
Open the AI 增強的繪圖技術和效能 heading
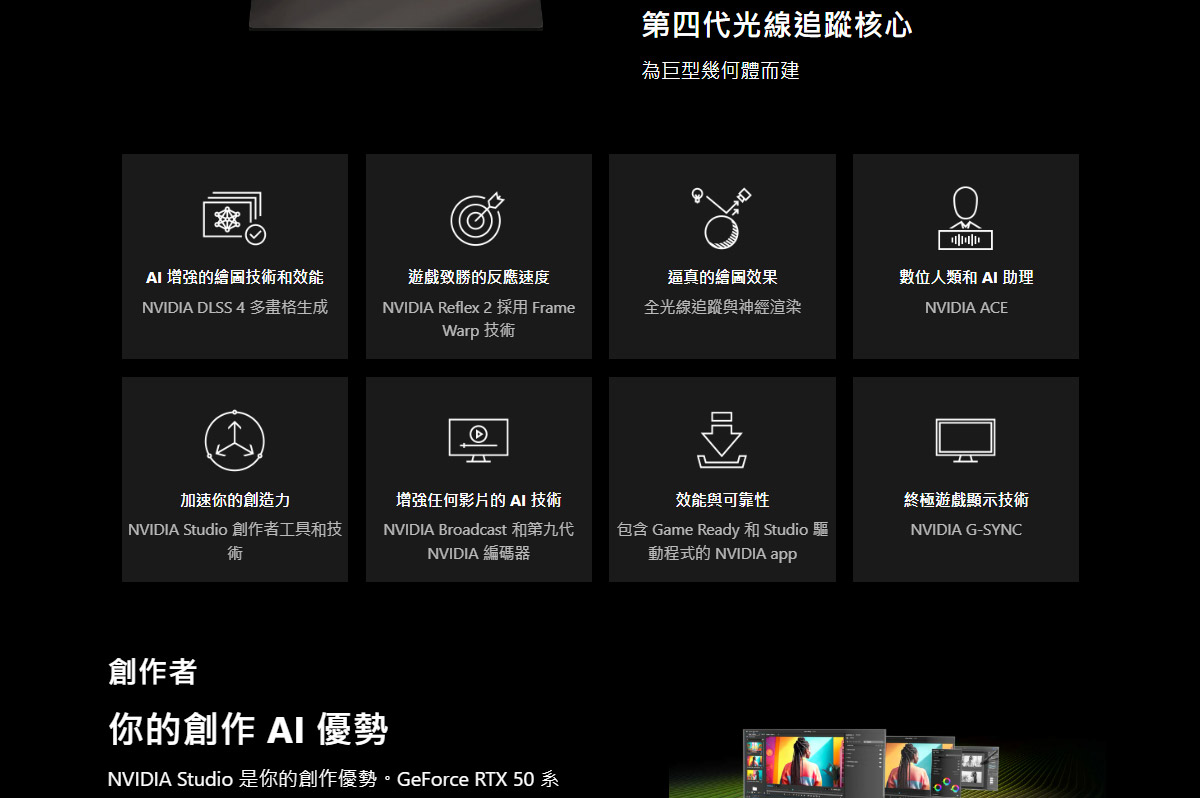point(235,277)
